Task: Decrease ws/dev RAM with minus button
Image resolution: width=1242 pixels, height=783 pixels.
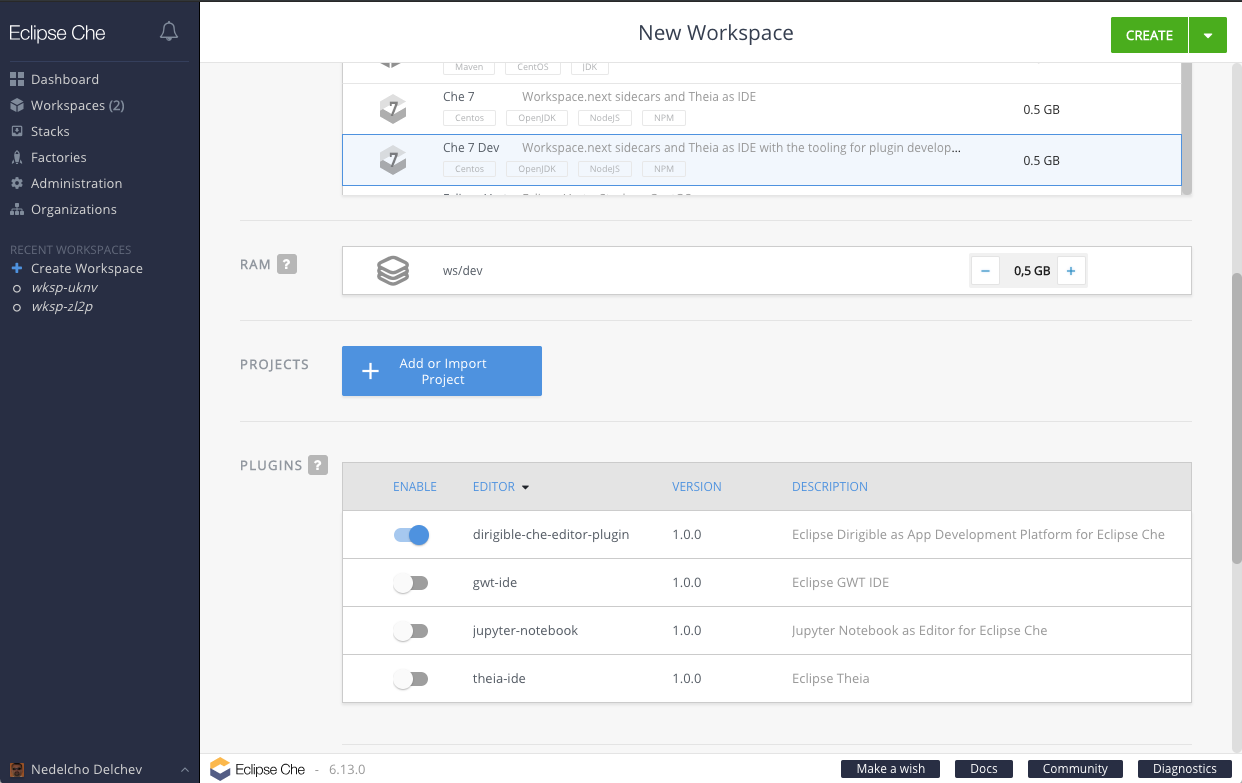Action: tap(985, 271)
